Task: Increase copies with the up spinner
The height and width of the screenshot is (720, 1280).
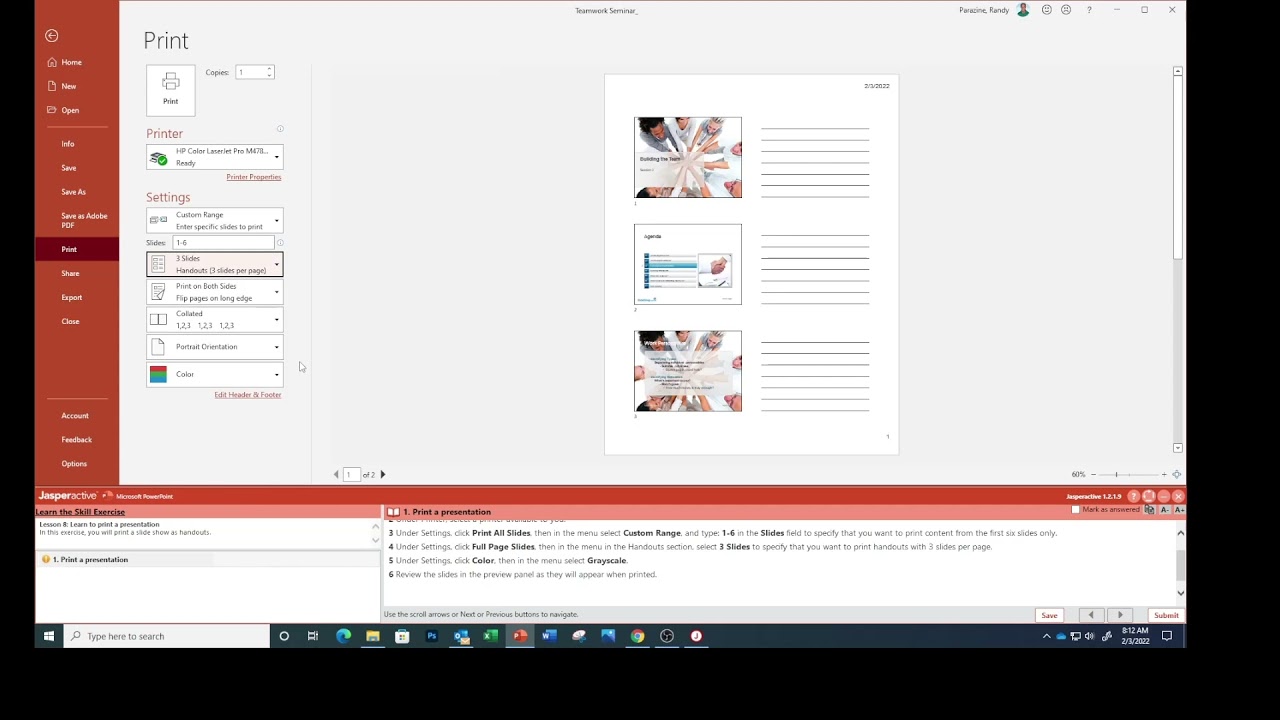Action: 270,69
